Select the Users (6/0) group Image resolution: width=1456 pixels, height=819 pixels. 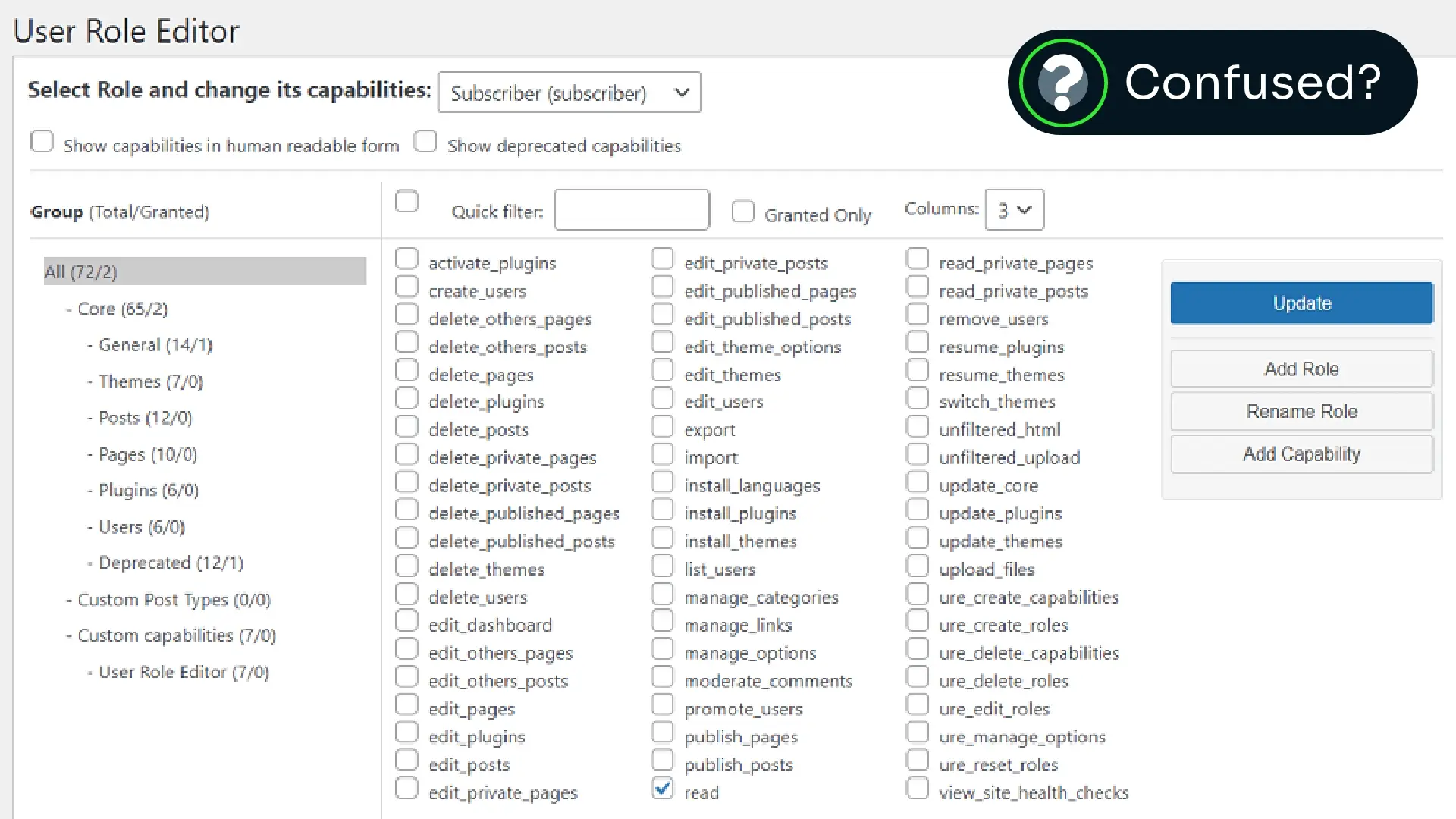pyautogui.click(x=141, y=527)
